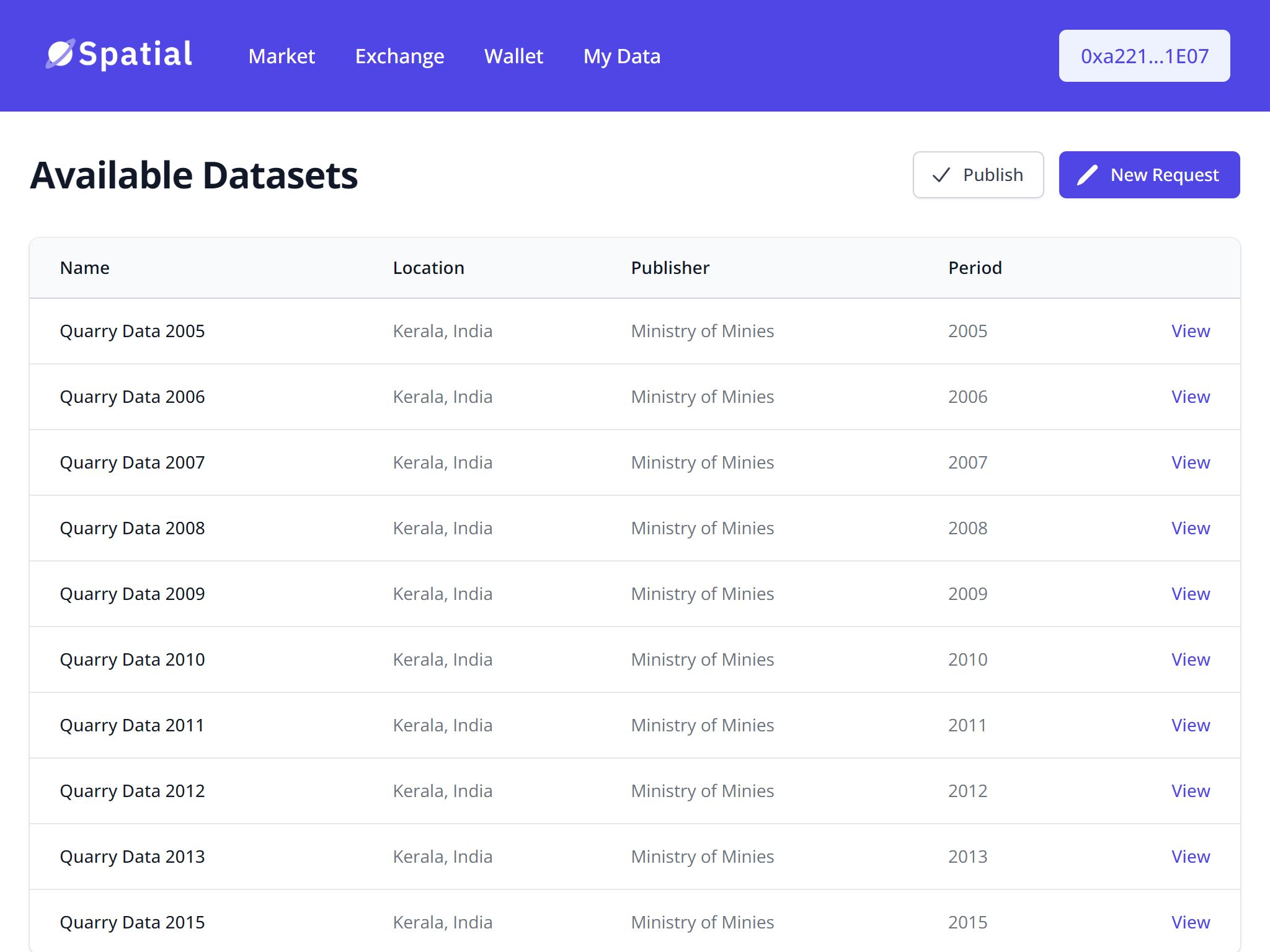The width and height of the screenshot is (1270, 952).
Task: Click Ministry of Minies in Quarry Data 2011 row
Action: click(703, 725)
